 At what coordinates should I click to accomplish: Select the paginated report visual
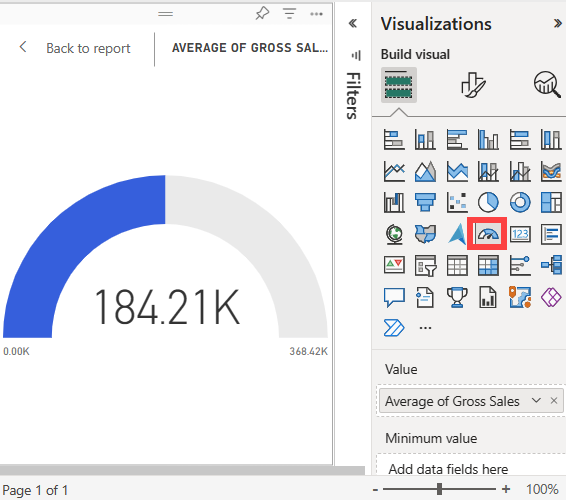[x=488, y=297]
